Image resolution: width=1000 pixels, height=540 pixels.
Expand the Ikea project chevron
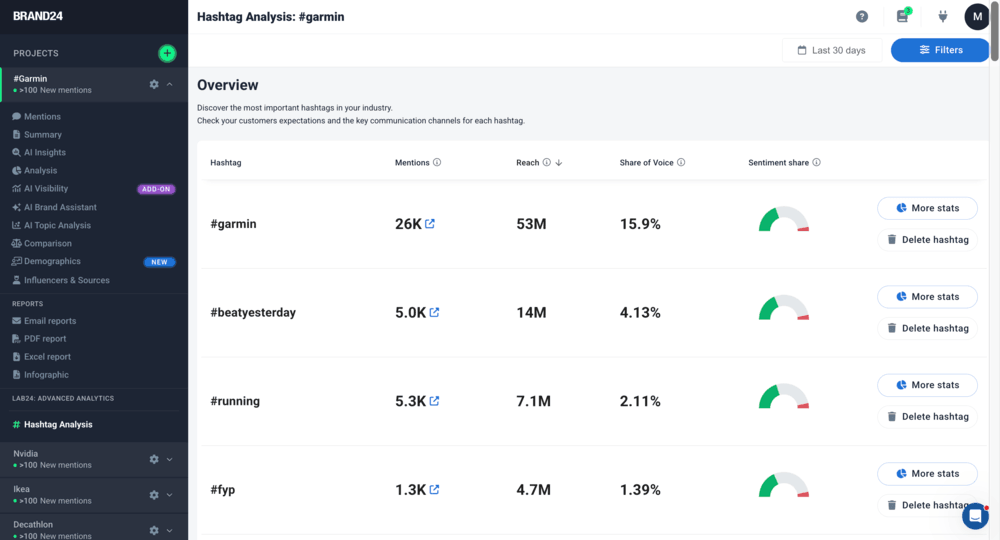pos(170,495)
